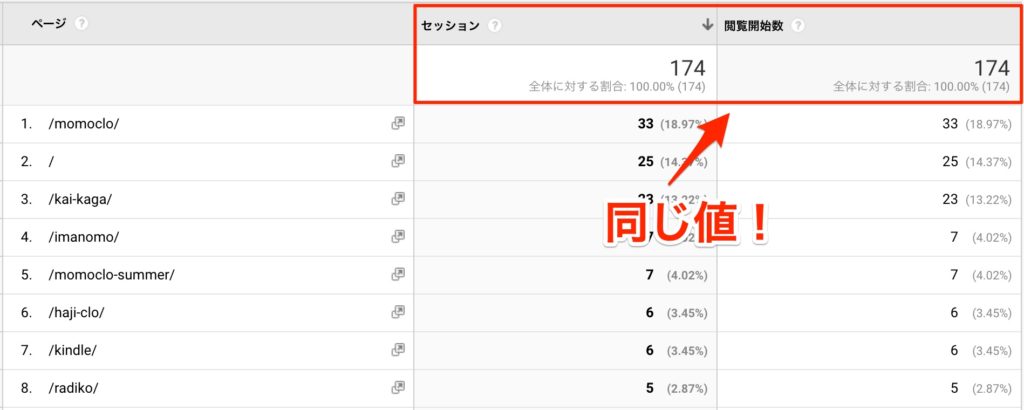Open /kindle/ page via external icon
1024x410 pixels.
coord(398,350)
